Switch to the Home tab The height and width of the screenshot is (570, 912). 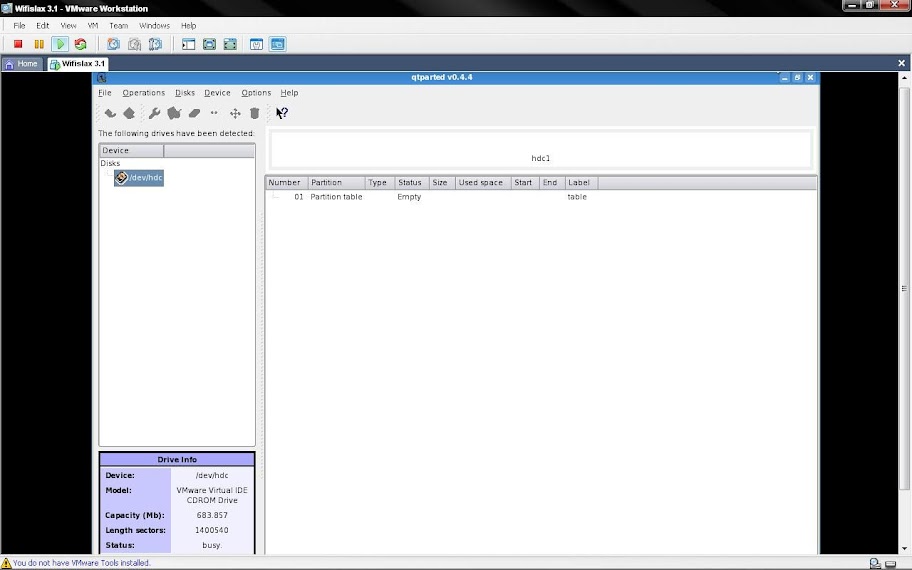[22, 63]
